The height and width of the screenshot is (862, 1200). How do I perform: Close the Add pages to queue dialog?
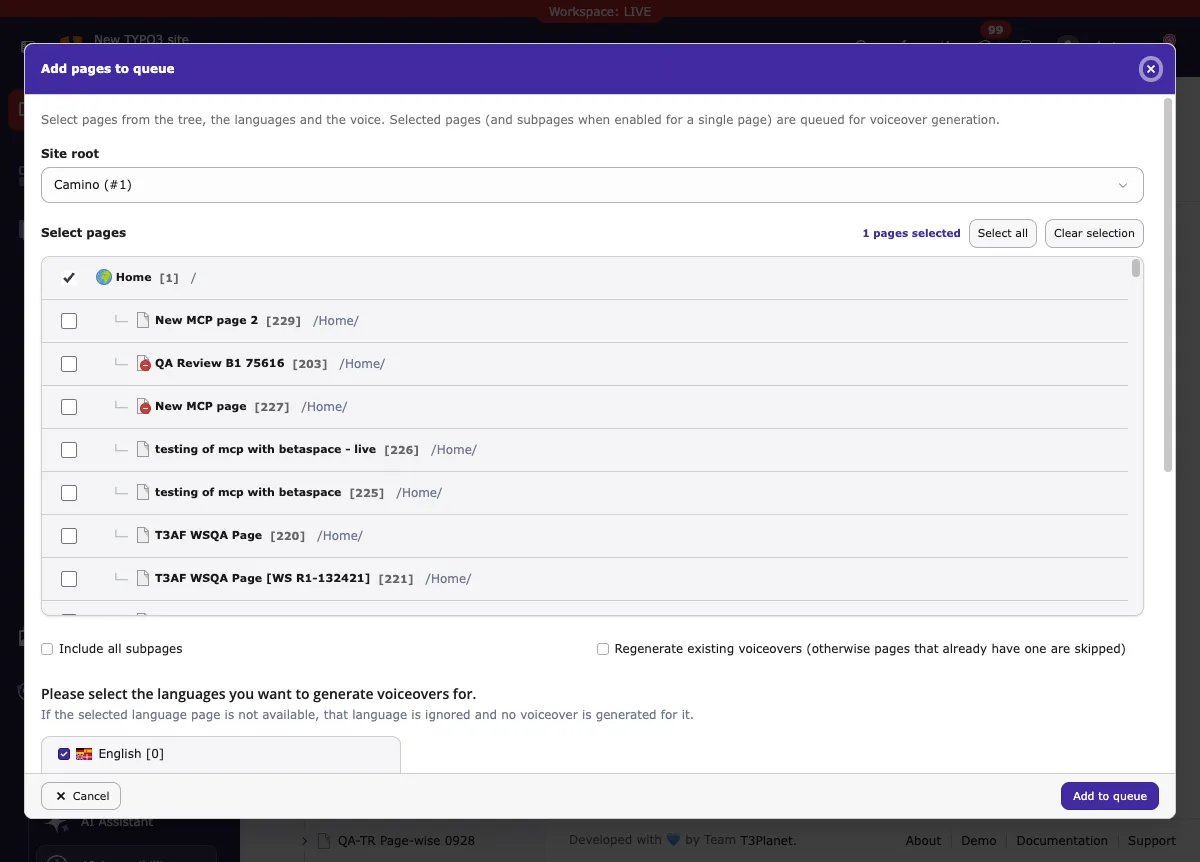(x=1150, y=69)
